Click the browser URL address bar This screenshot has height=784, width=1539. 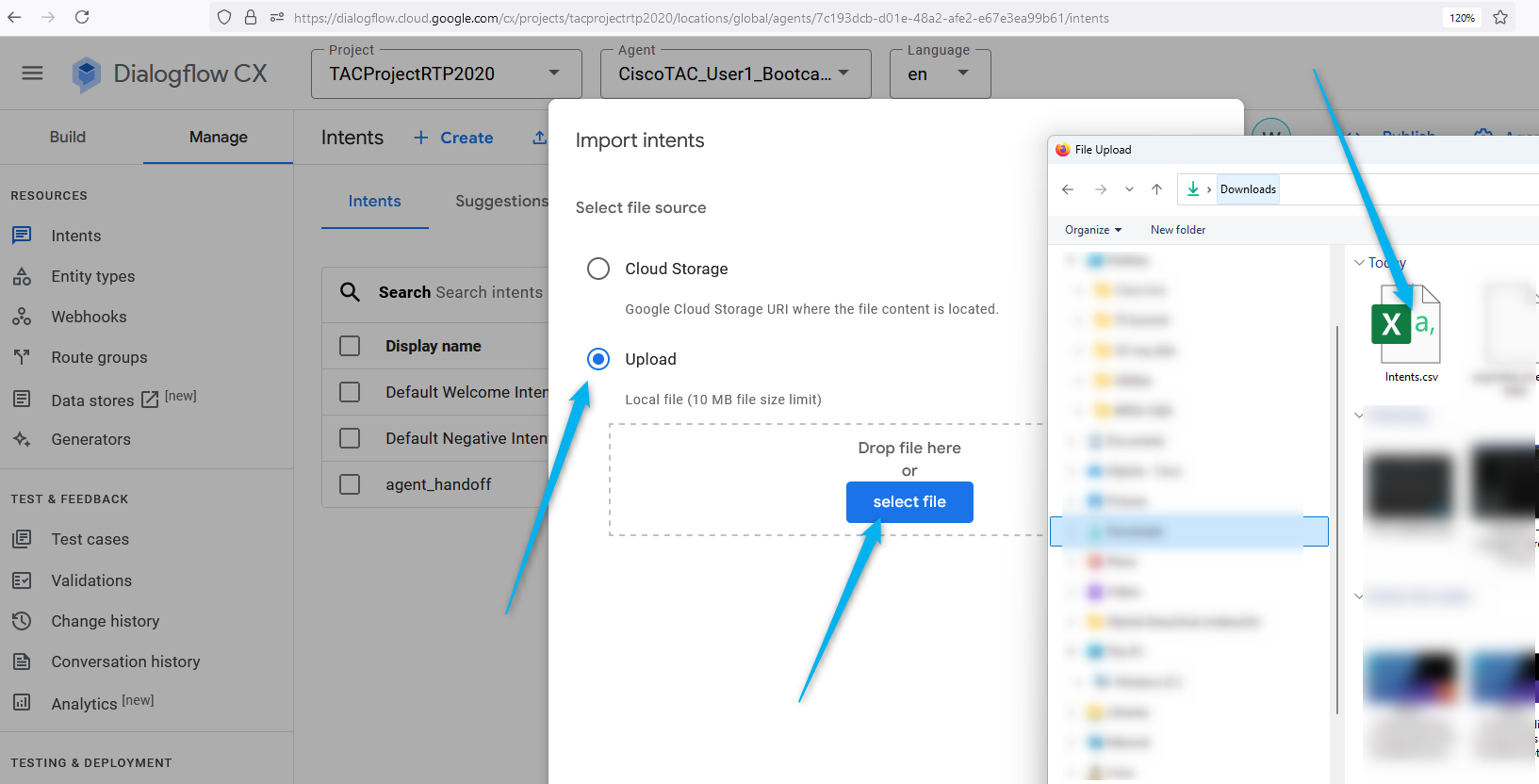coord(701,18)
